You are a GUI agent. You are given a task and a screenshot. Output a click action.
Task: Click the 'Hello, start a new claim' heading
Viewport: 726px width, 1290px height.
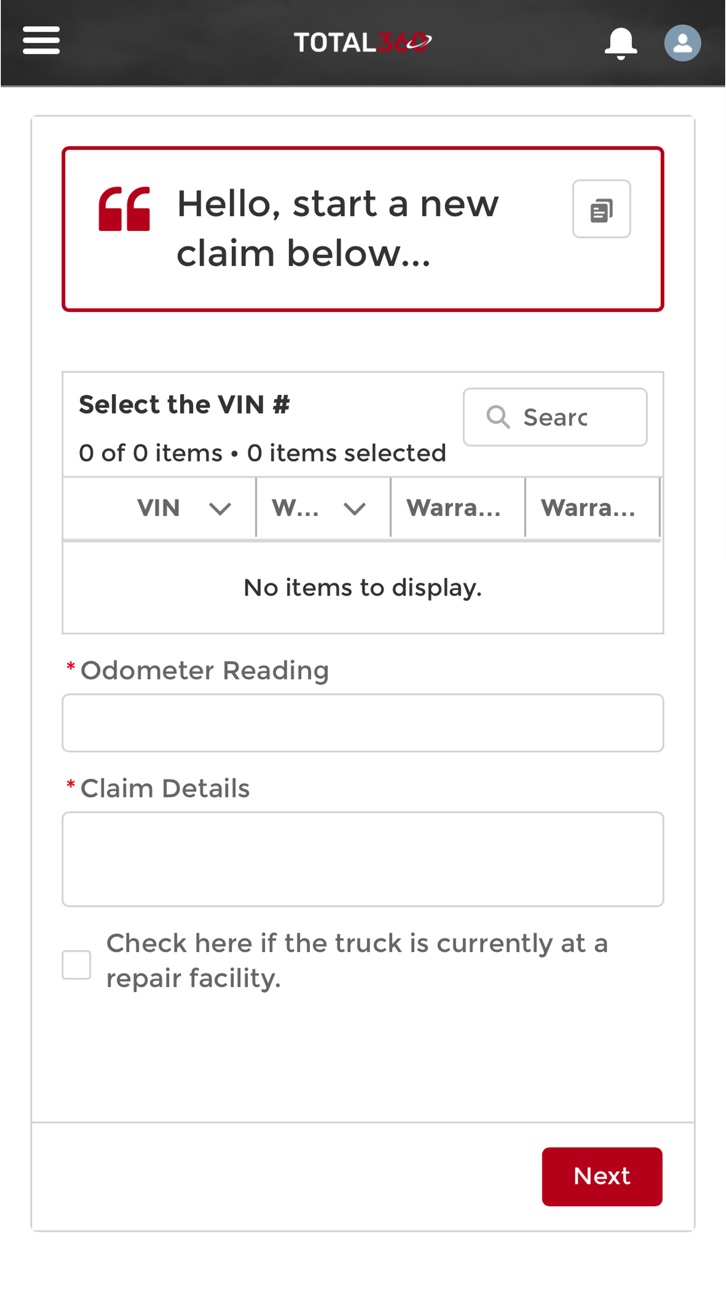coord(338,228)
